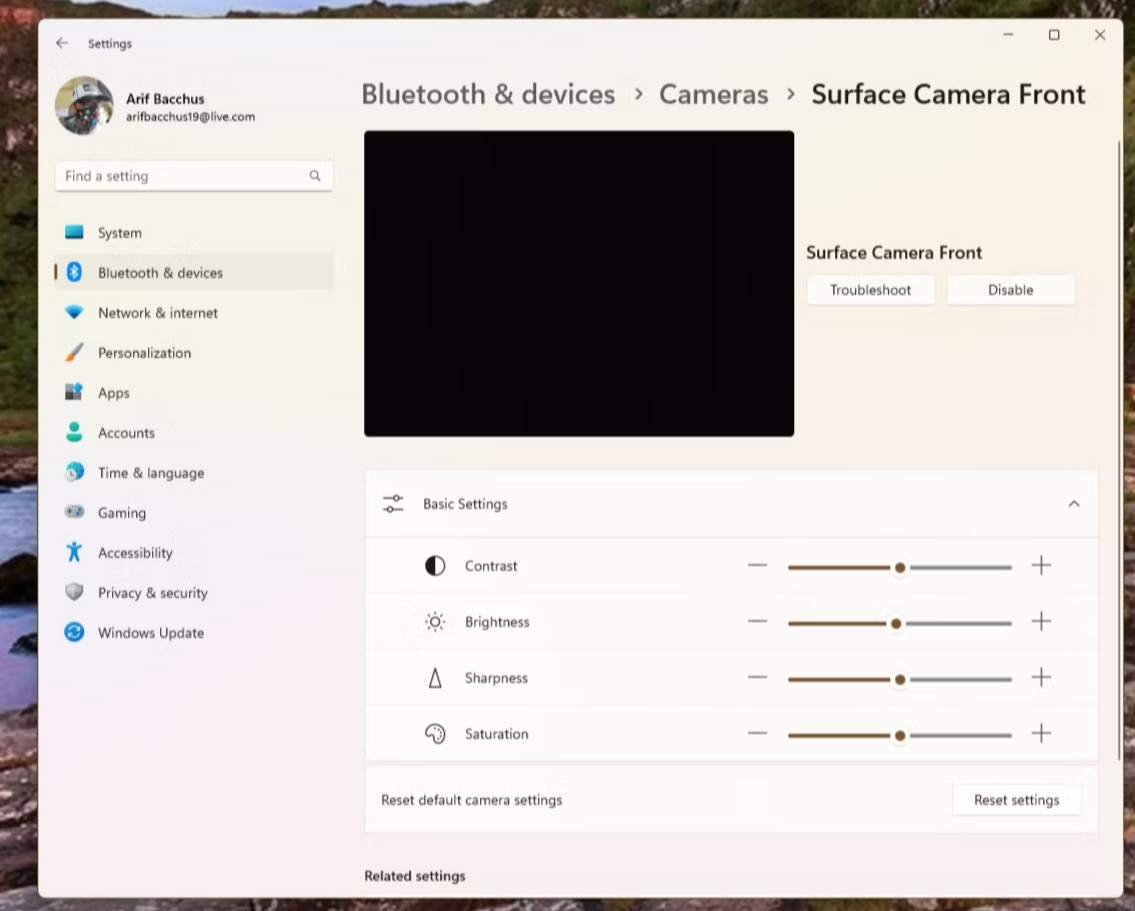Open Windows Update label

pos(151,632)
